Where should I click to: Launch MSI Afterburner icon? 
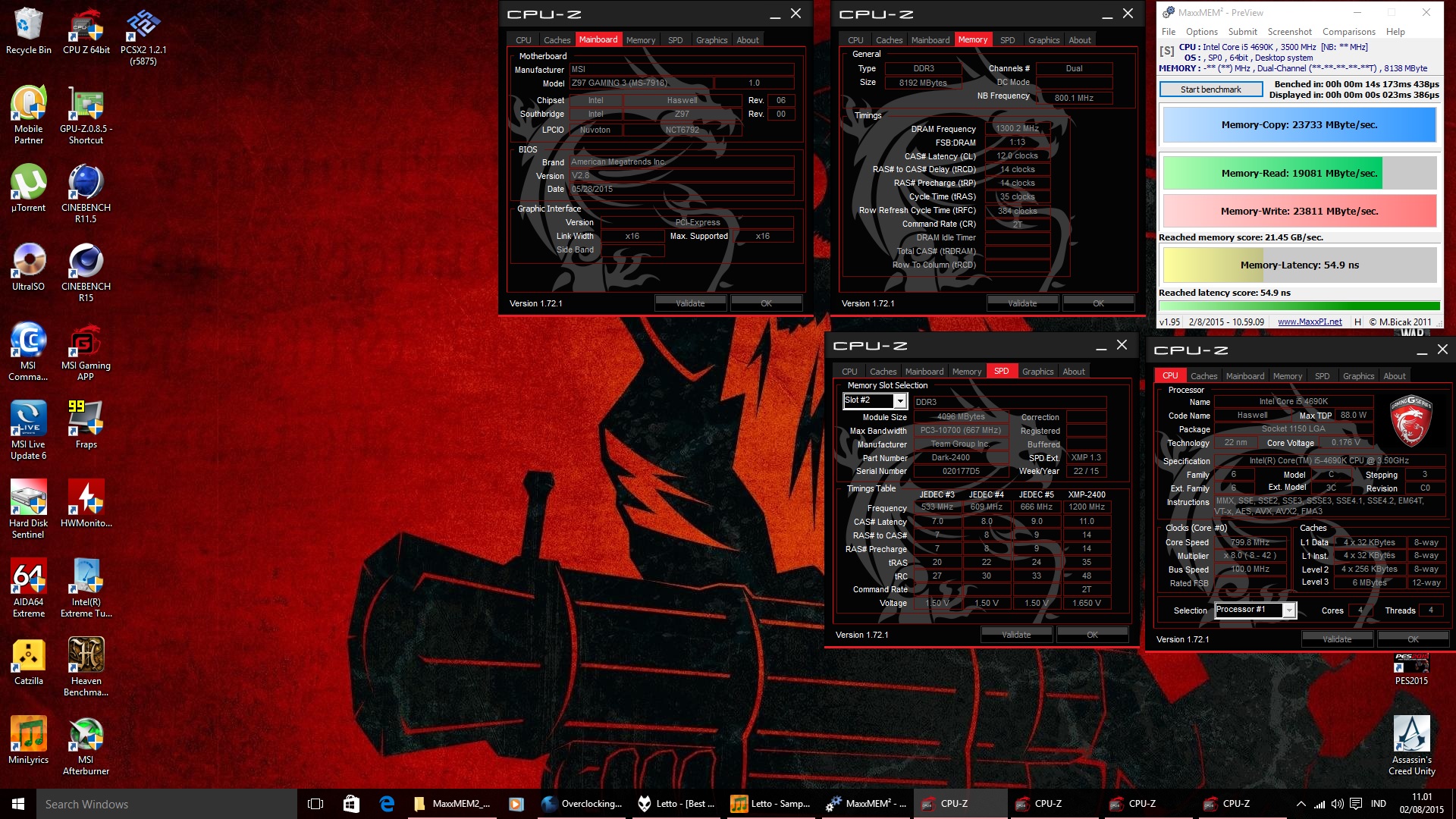click(86, 745)
